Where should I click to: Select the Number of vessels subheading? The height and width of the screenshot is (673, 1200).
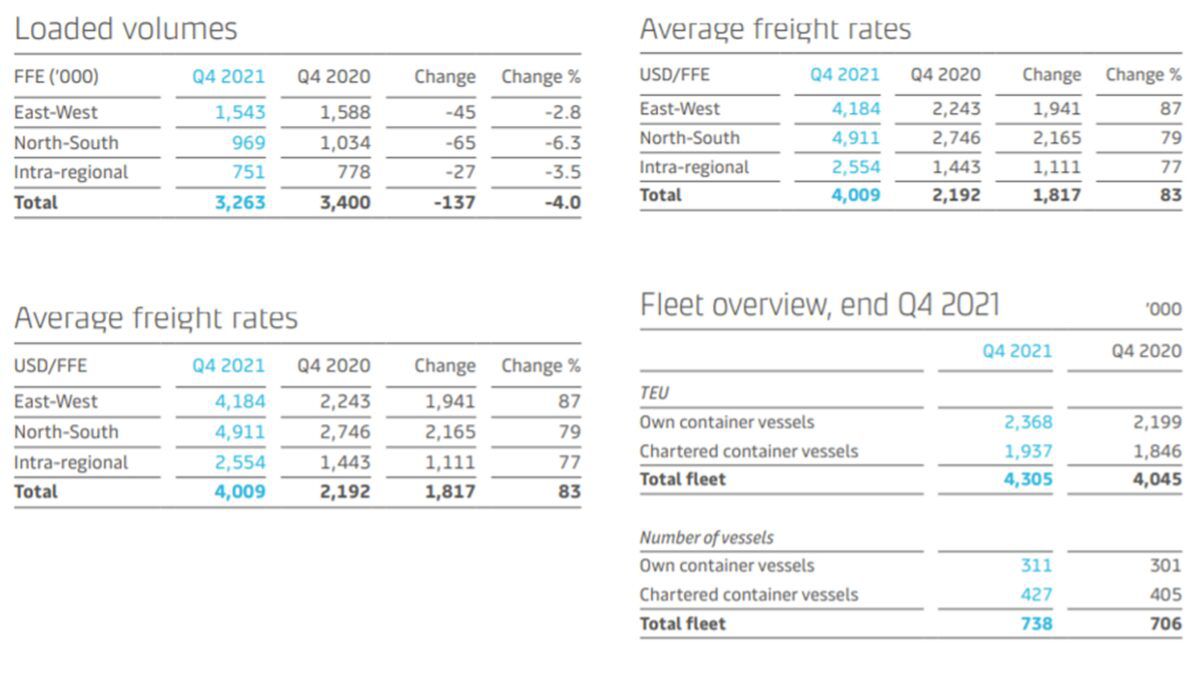point(706,538)
